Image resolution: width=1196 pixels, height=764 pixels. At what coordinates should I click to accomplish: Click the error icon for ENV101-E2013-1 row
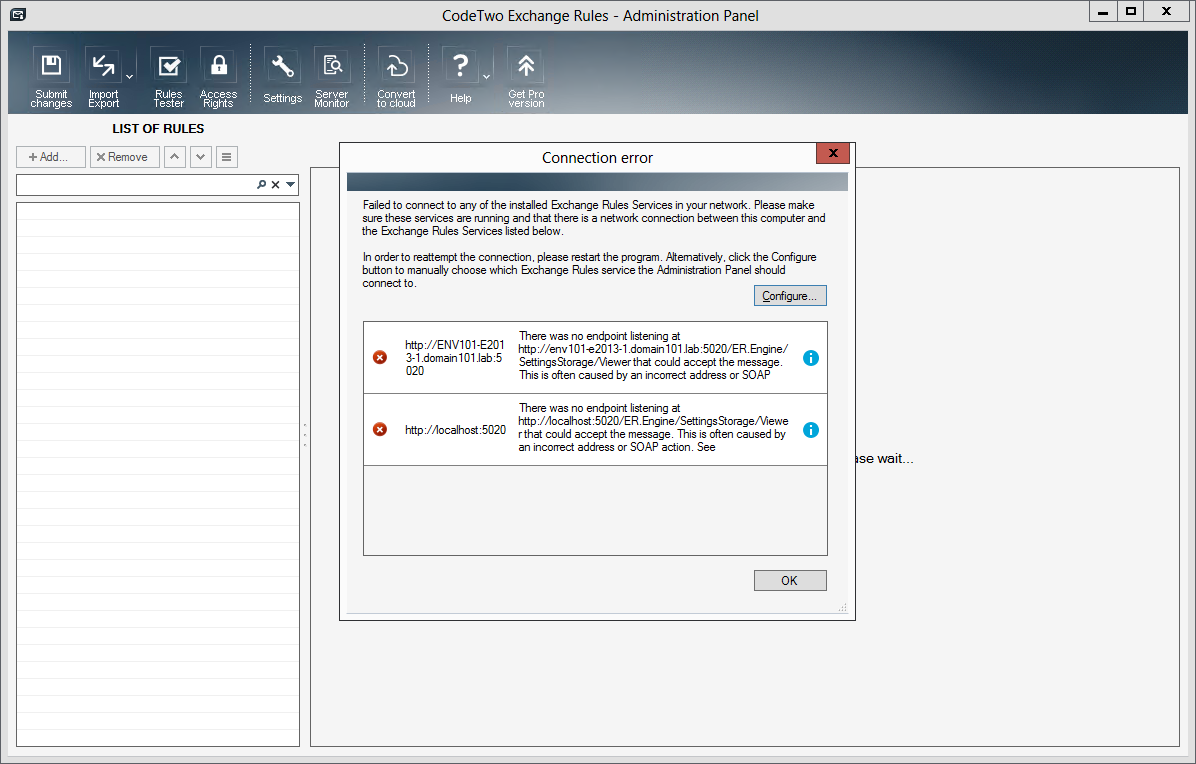(380, 358)
